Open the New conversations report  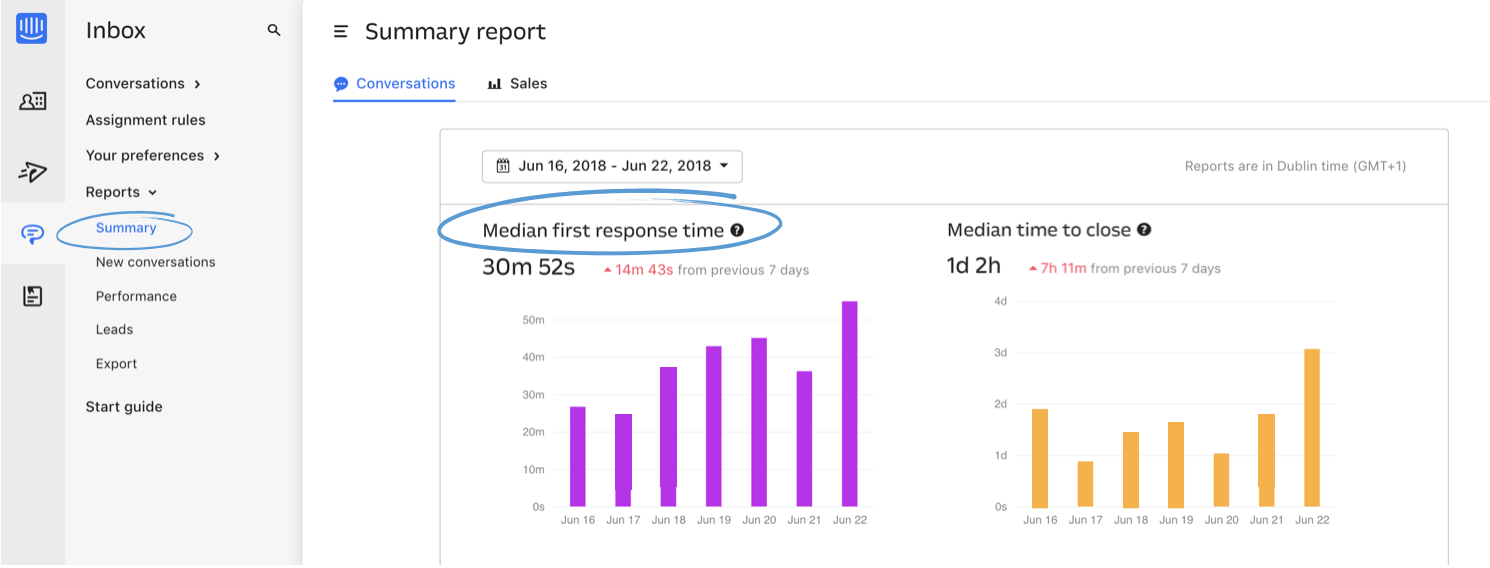[155, 262]
